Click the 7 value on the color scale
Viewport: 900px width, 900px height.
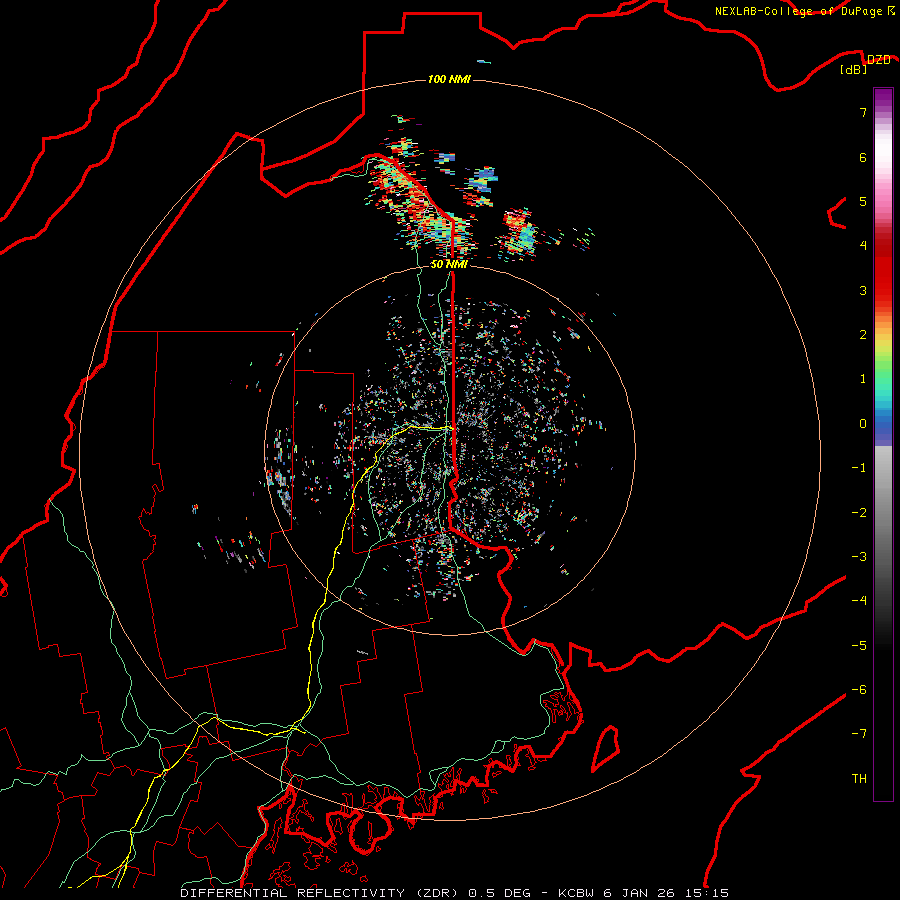[x=863, y=112]
